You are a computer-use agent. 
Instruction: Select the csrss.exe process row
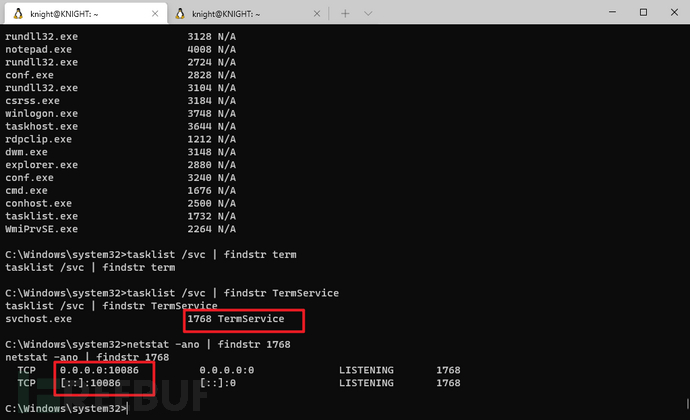pos(121,100)
